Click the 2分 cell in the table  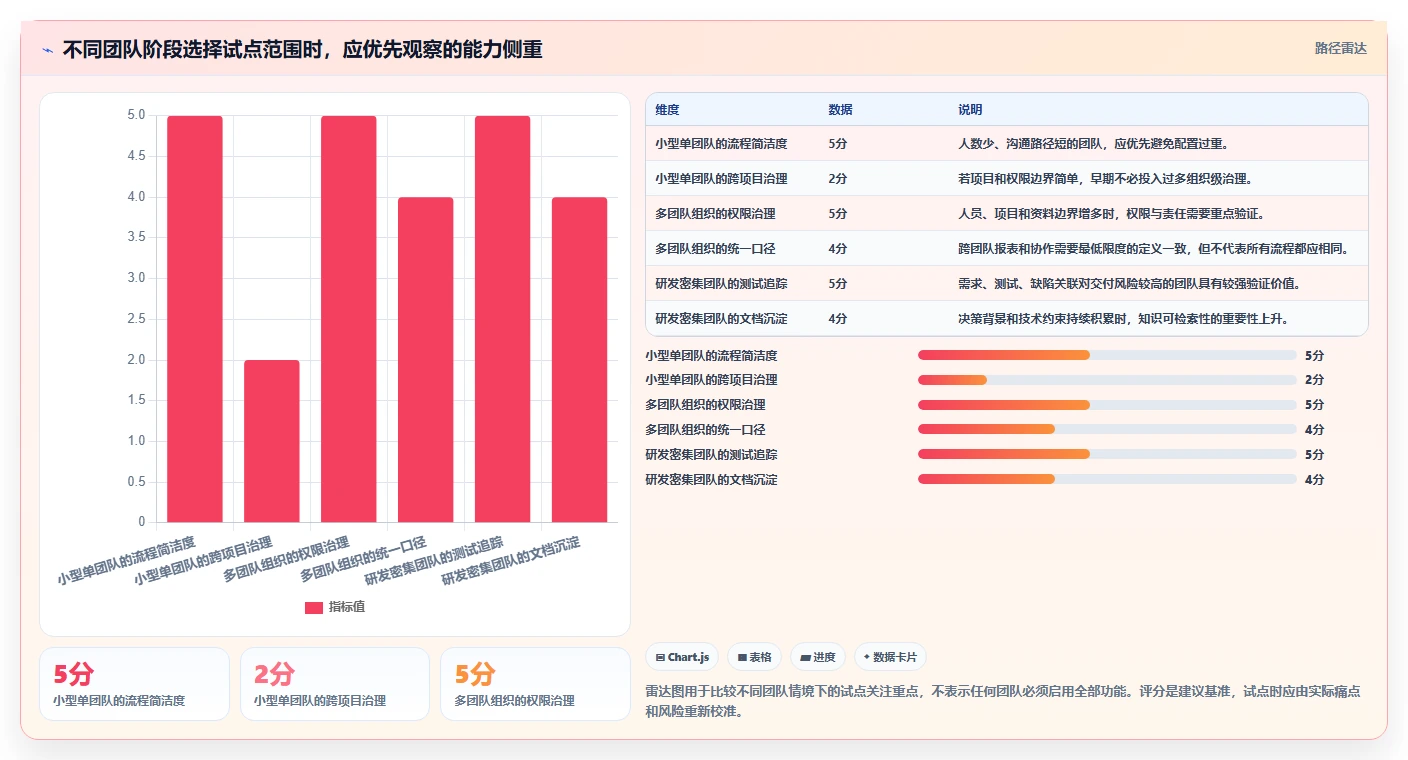[838, 179]
